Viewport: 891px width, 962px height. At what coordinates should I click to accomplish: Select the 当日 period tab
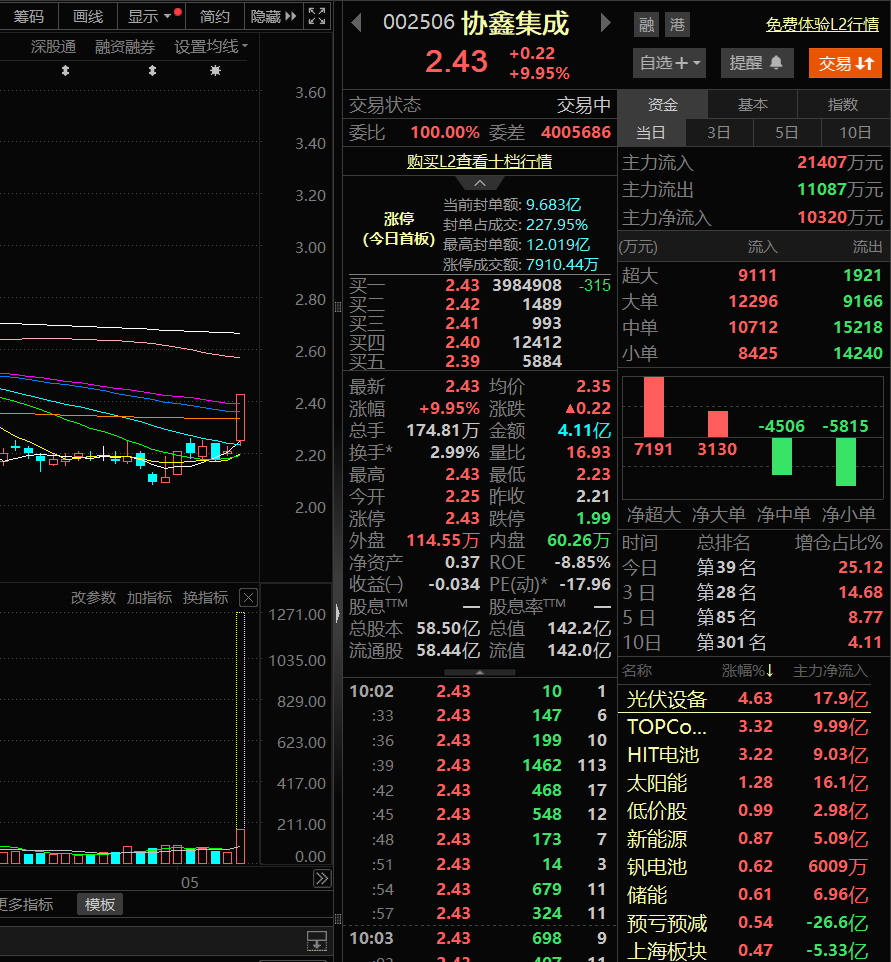click(651, 133)
